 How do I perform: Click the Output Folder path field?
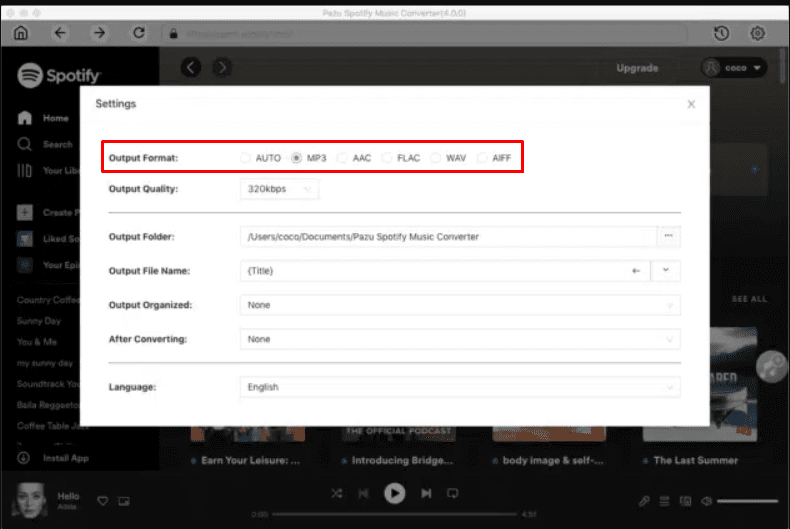[x=448, y=237]
